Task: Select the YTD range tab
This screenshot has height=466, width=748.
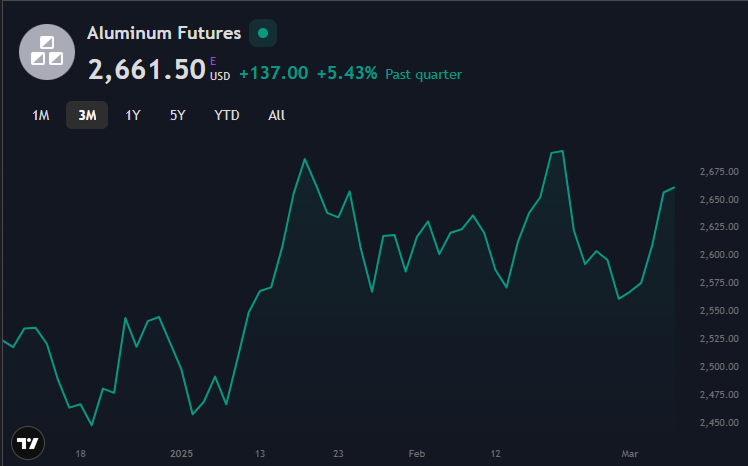Action: pos(227,115)
